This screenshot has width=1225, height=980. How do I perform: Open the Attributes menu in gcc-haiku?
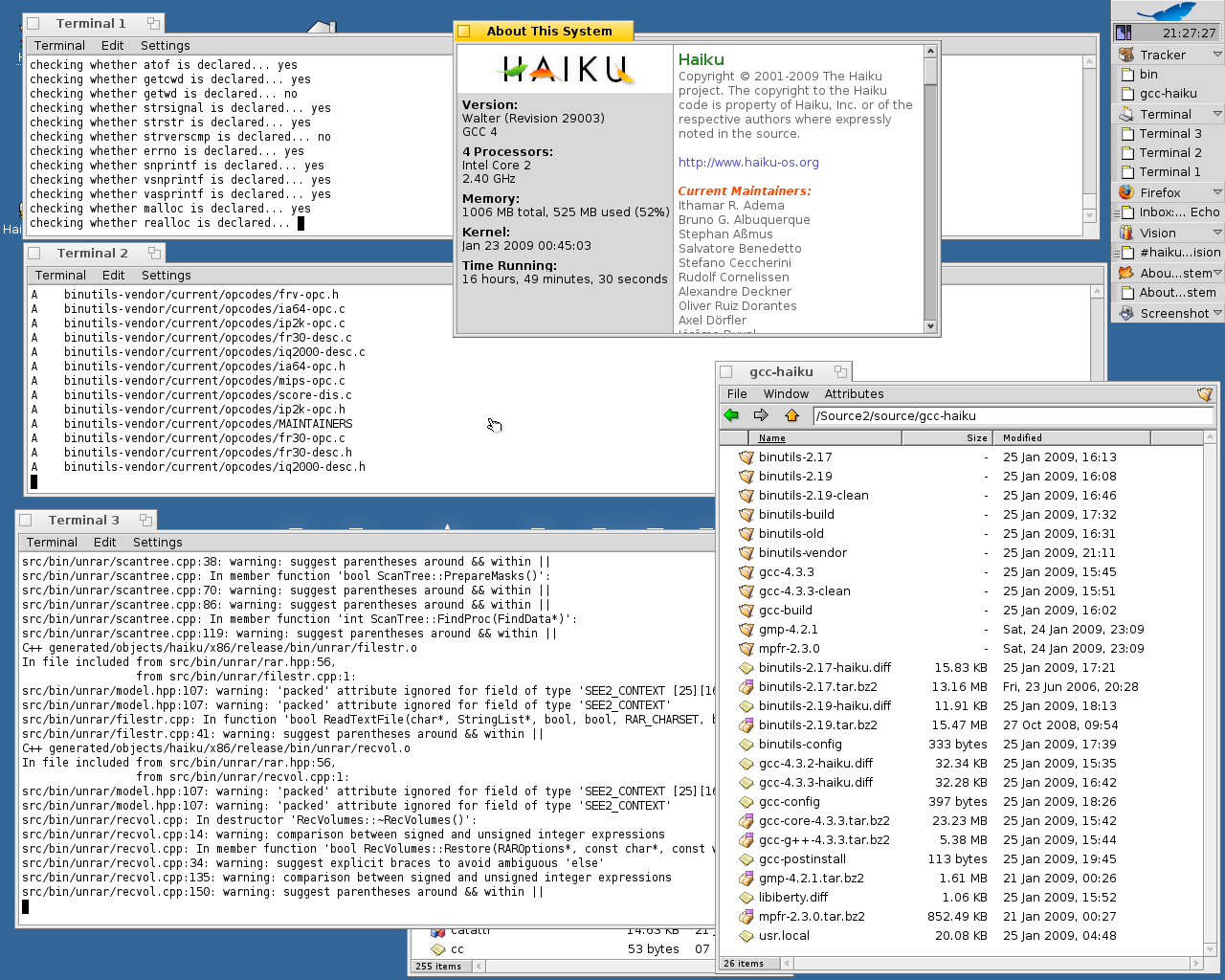click(x=854, y=394)
